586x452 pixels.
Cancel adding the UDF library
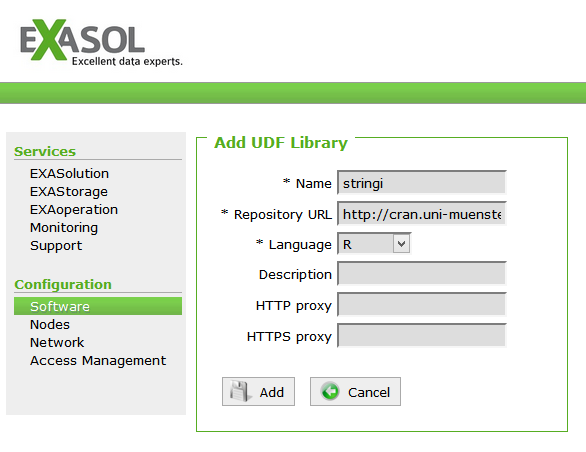[355, 391]
